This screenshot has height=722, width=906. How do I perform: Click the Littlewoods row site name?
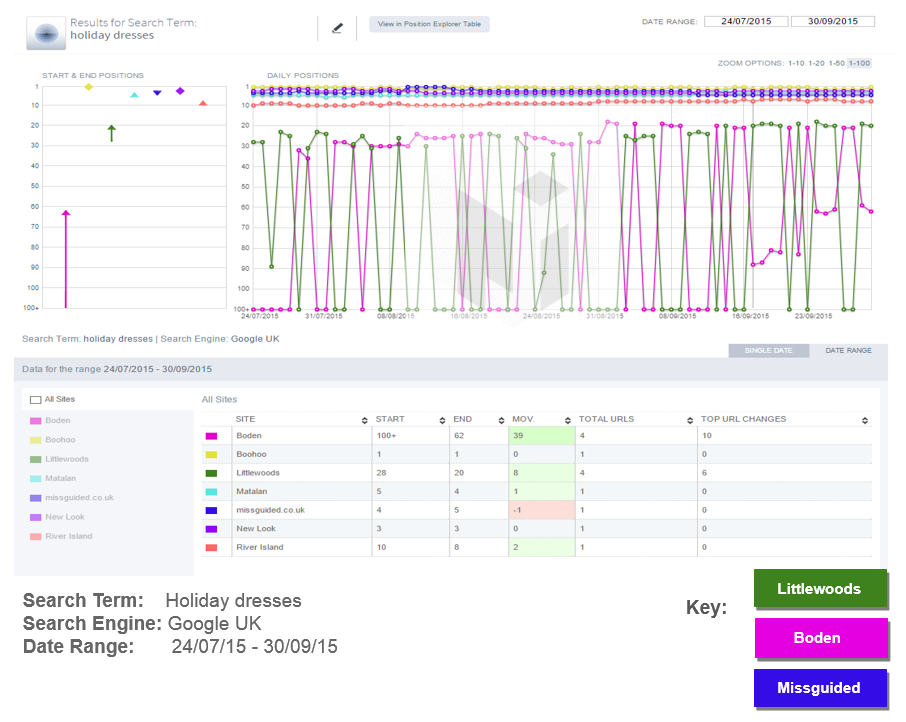click(x=258, y=472)
